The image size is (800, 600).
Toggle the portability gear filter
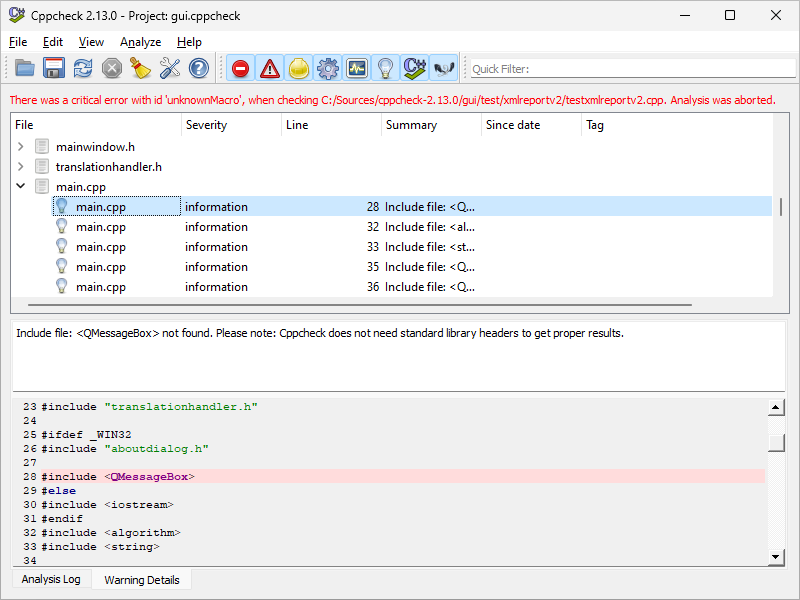click(x=327, y=68)
